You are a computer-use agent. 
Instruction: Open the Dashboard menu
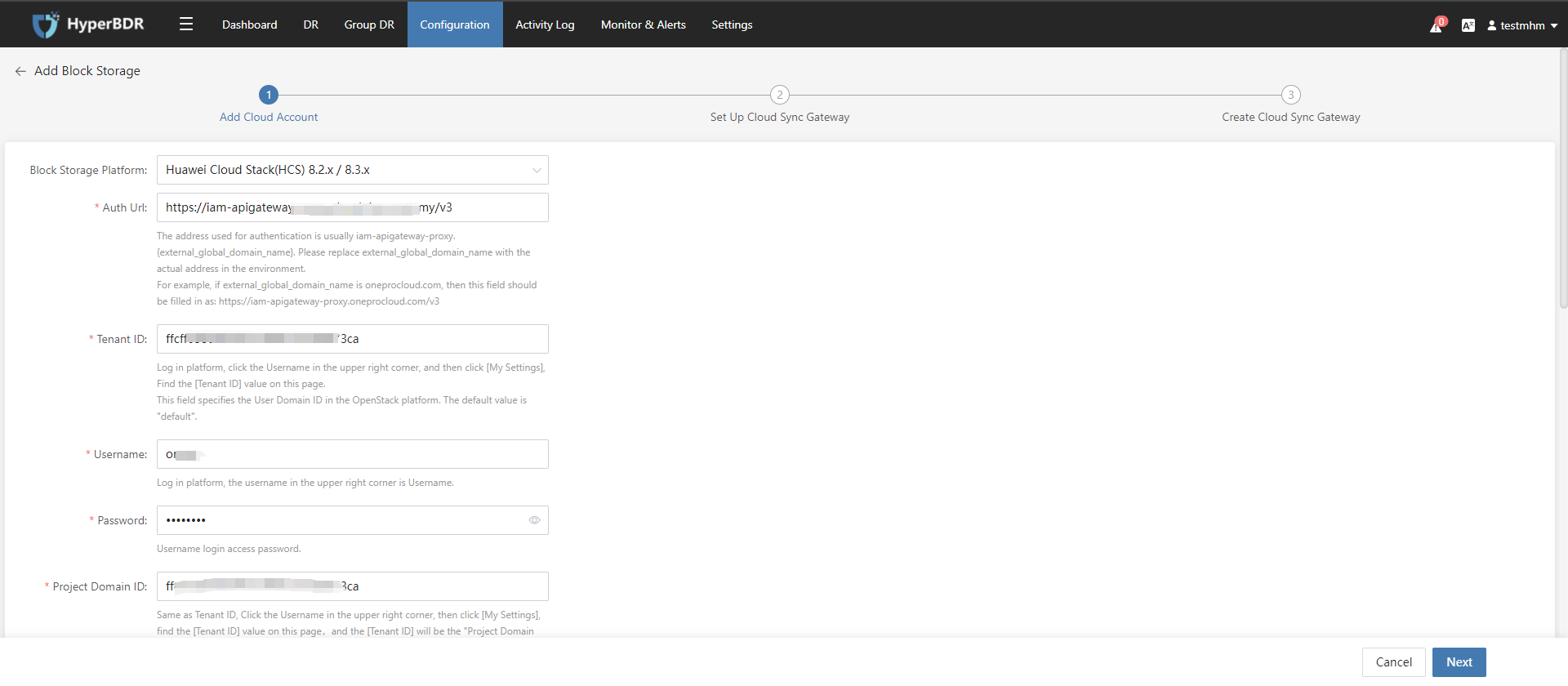[x=249, y=24]
